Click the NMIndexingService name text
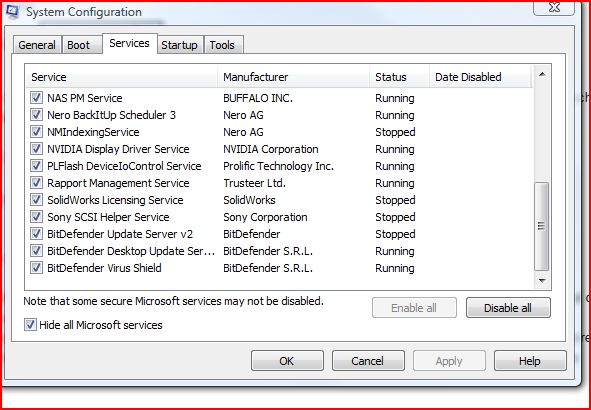591x410 pixels. coord(93,132)
